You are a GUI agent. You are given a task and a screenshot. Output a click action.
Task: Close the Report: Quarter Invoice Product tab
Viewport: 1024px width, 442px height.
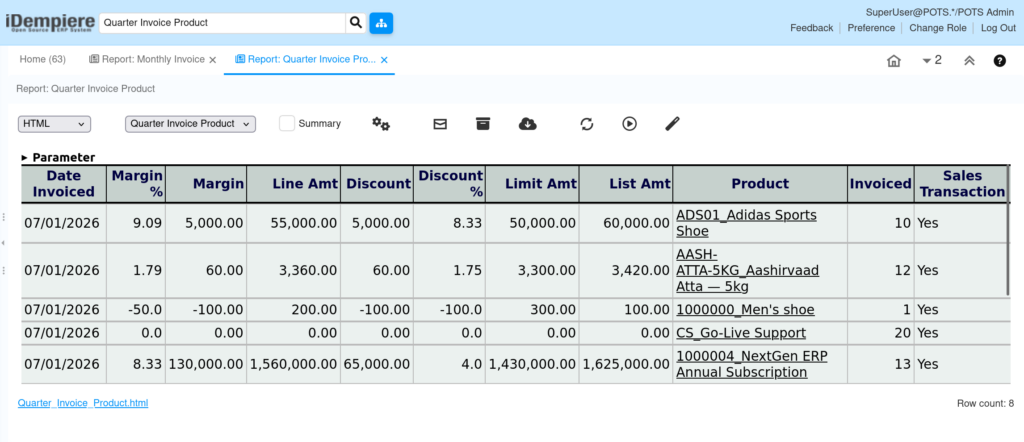point(384,59)
